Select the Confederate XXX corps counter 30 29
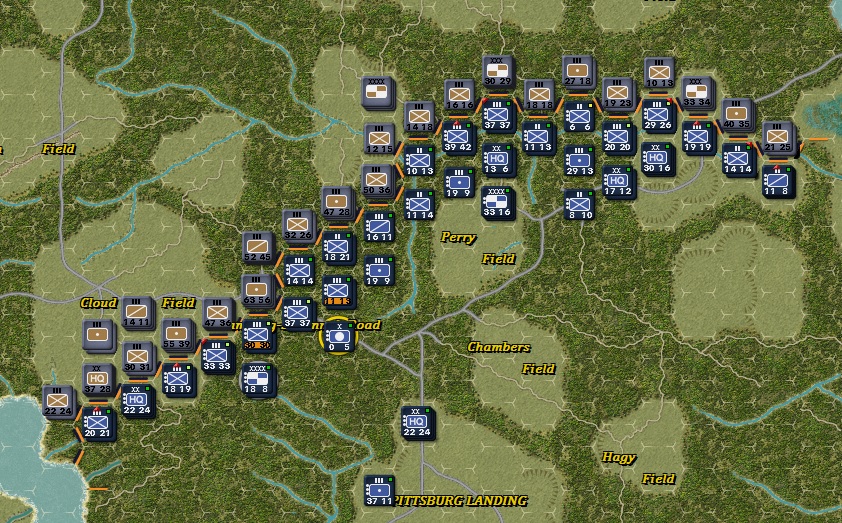 (497, 71)
